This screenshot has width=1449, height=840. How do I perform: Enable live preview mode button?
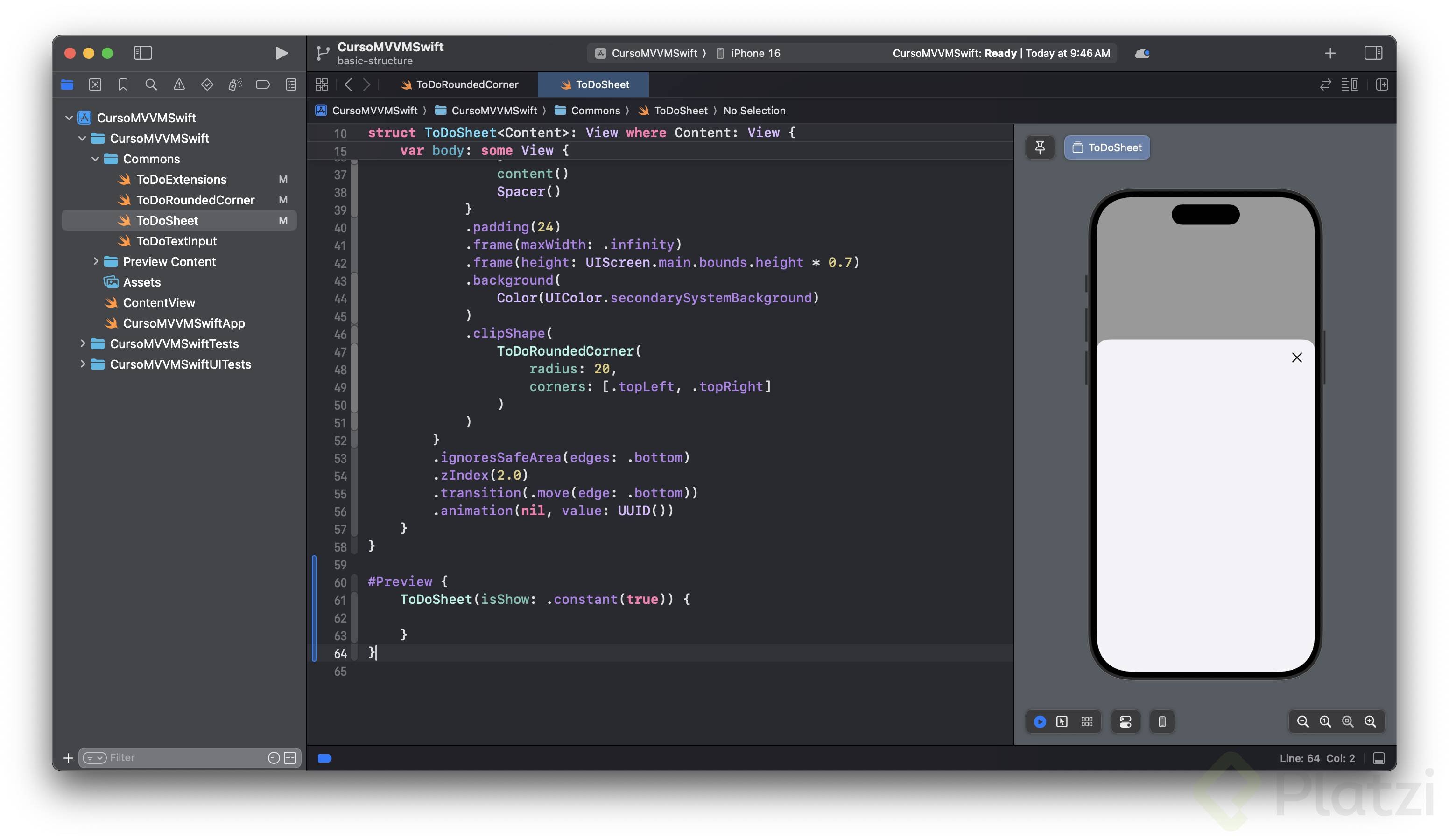point(1040,721)
